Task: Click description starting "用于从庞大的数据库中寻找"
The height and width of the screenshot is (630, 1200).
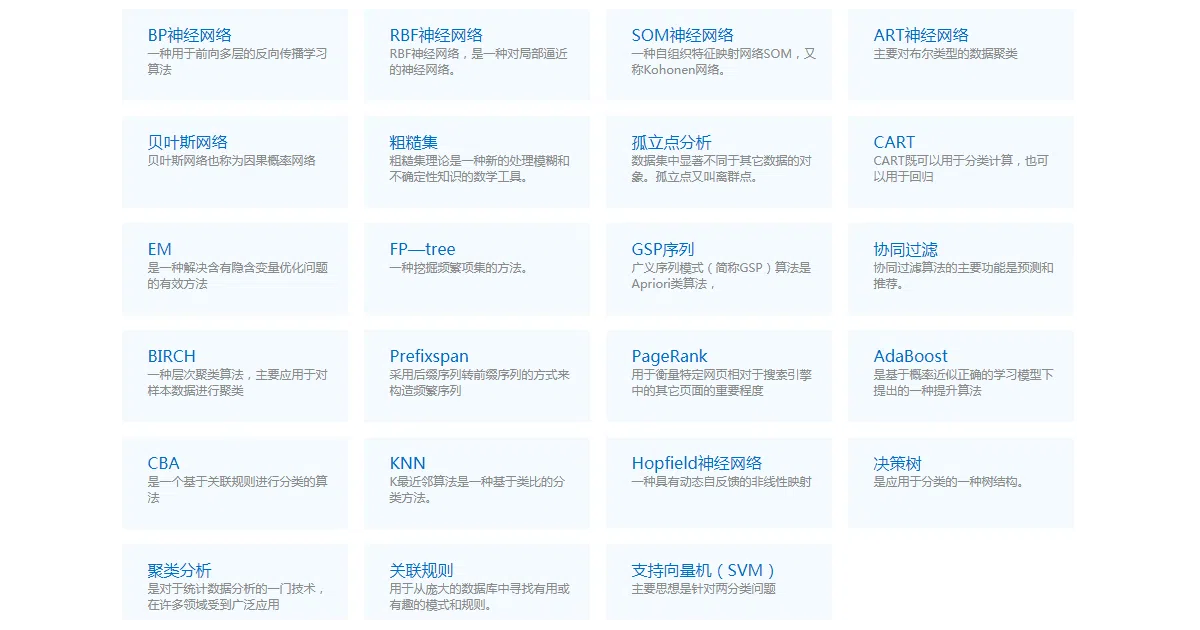Action: pos(480,597)
